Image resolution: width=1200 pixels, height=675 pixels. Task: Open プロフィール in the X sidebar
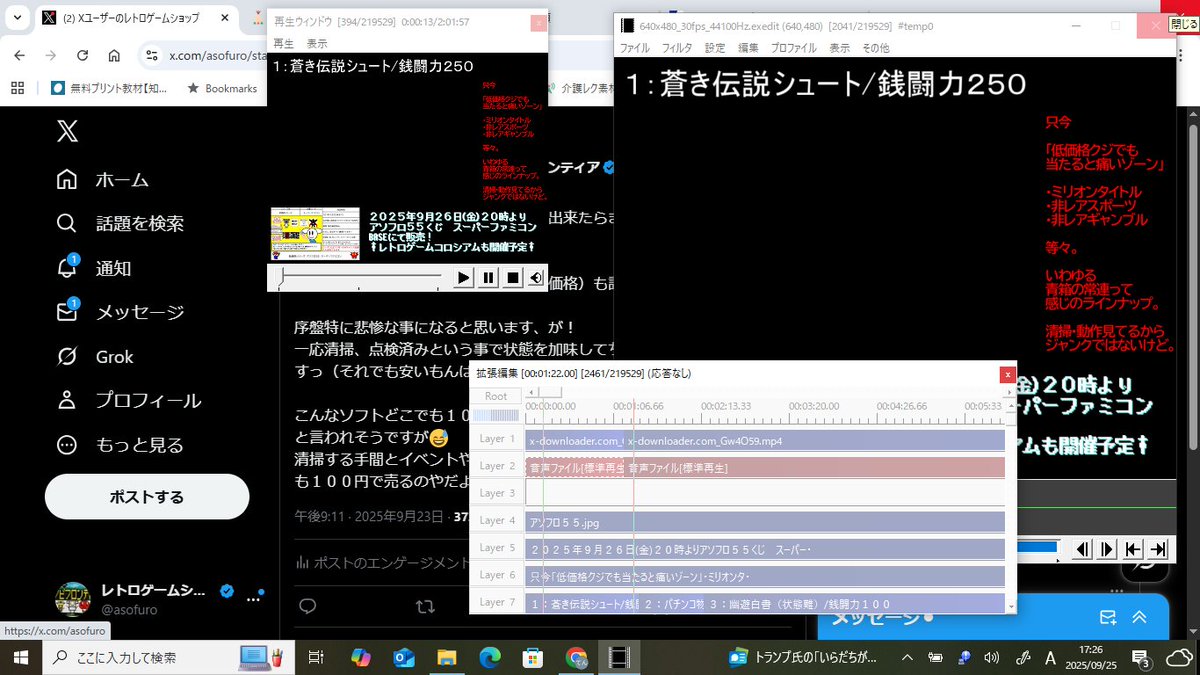coord(129,400)
